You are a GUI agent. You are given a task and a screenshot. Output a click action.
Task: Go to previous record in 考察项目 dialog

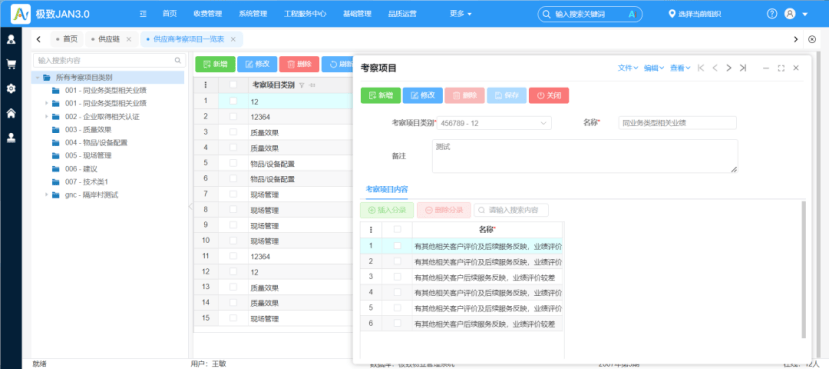point(715,68)
